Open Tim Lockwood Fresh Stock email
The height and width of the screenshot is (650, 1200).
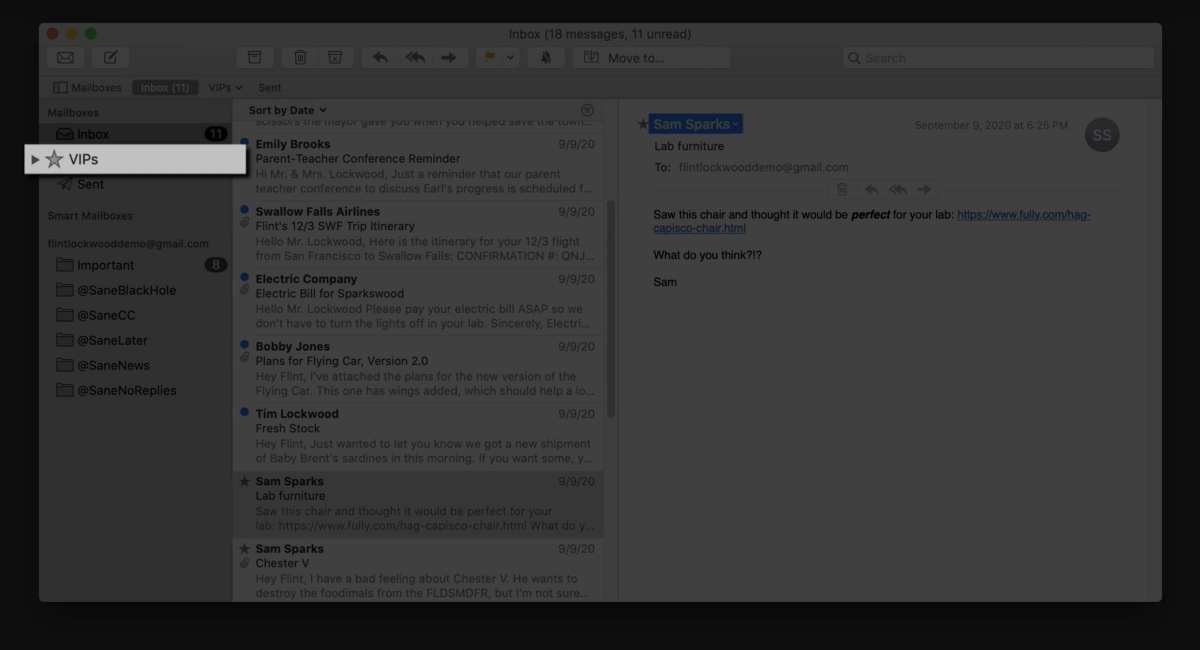418,436
